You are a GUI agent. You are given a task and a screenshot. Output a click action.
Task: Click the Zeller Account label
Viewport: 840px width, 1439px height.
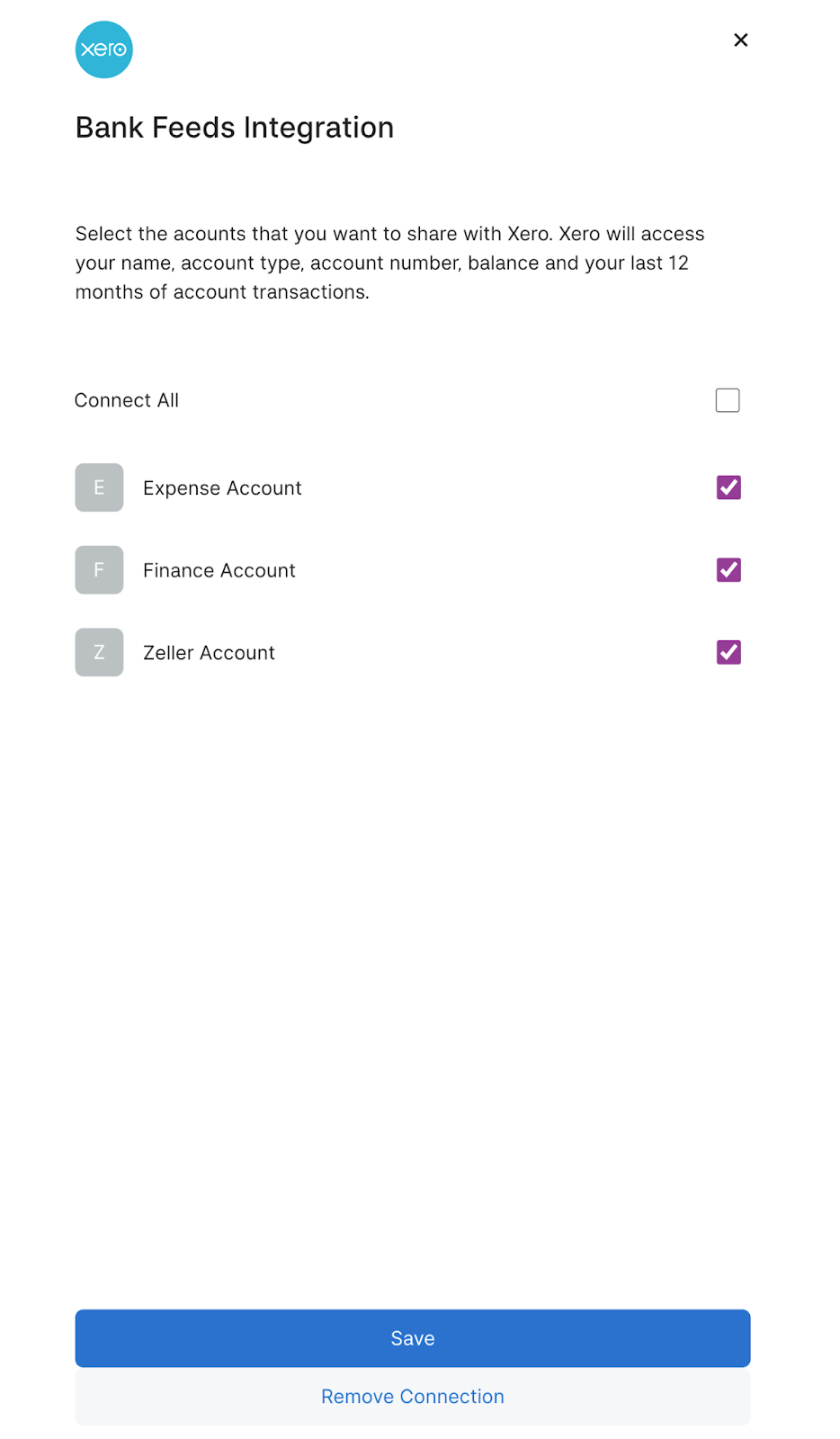tap(209, 653)
